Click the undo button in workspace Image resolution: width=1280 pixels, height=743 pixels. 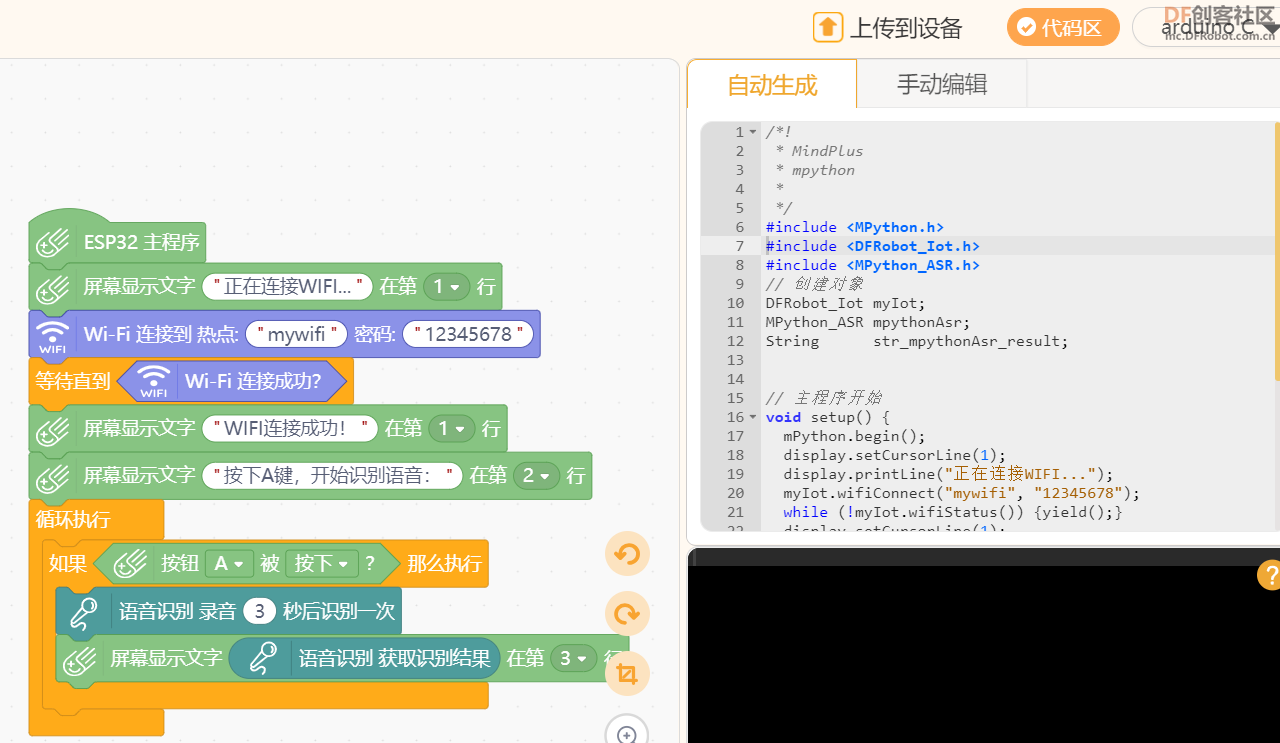tap(627, 554)
